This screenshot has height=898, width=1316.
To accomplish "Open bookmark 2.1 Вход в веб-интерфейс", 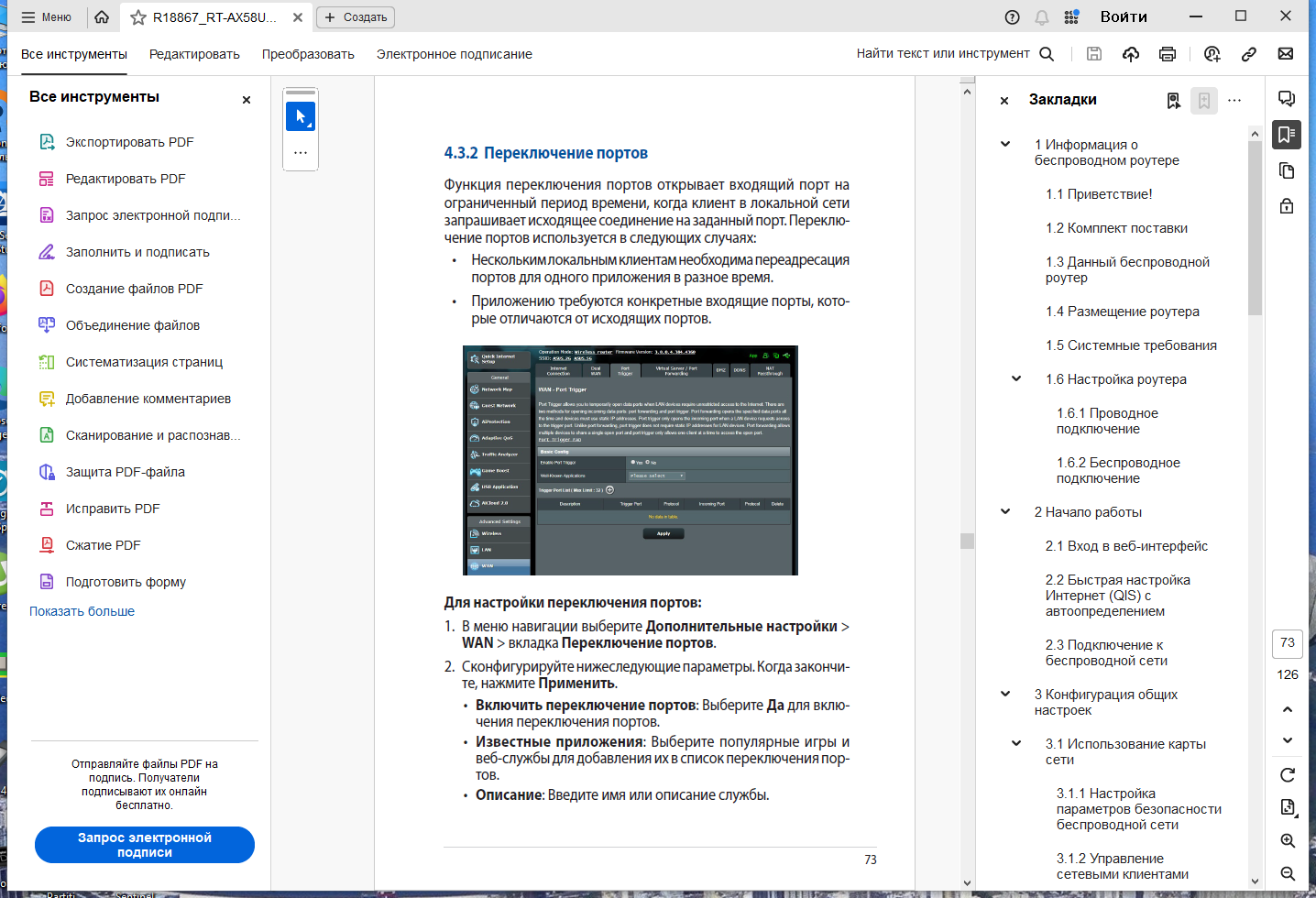I will (x=1126, y=546).
